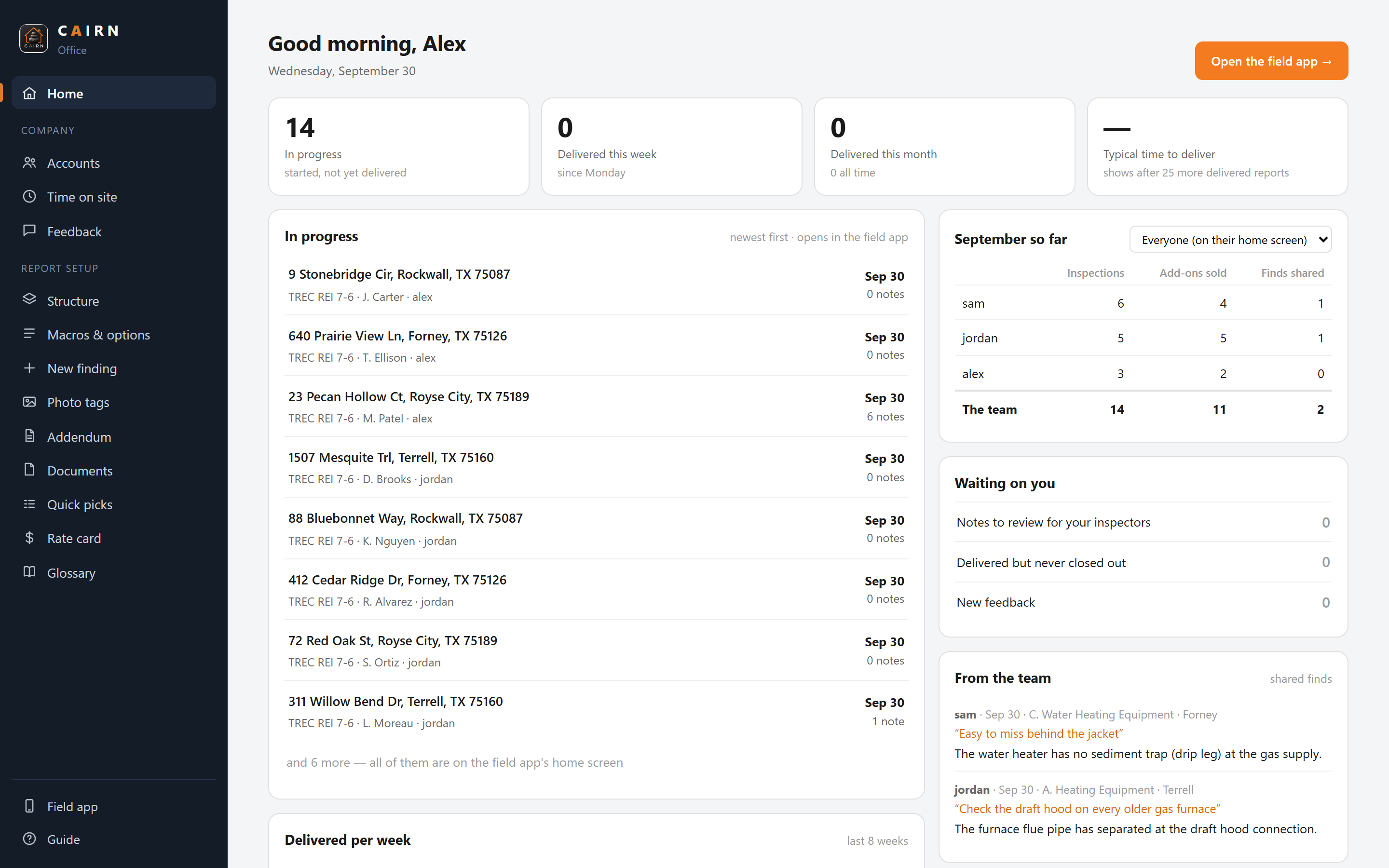Image resolution: width=1389 pixels, height=868 pixels.
Task: Click the Structure layers icon
Action: coord(29,299)
